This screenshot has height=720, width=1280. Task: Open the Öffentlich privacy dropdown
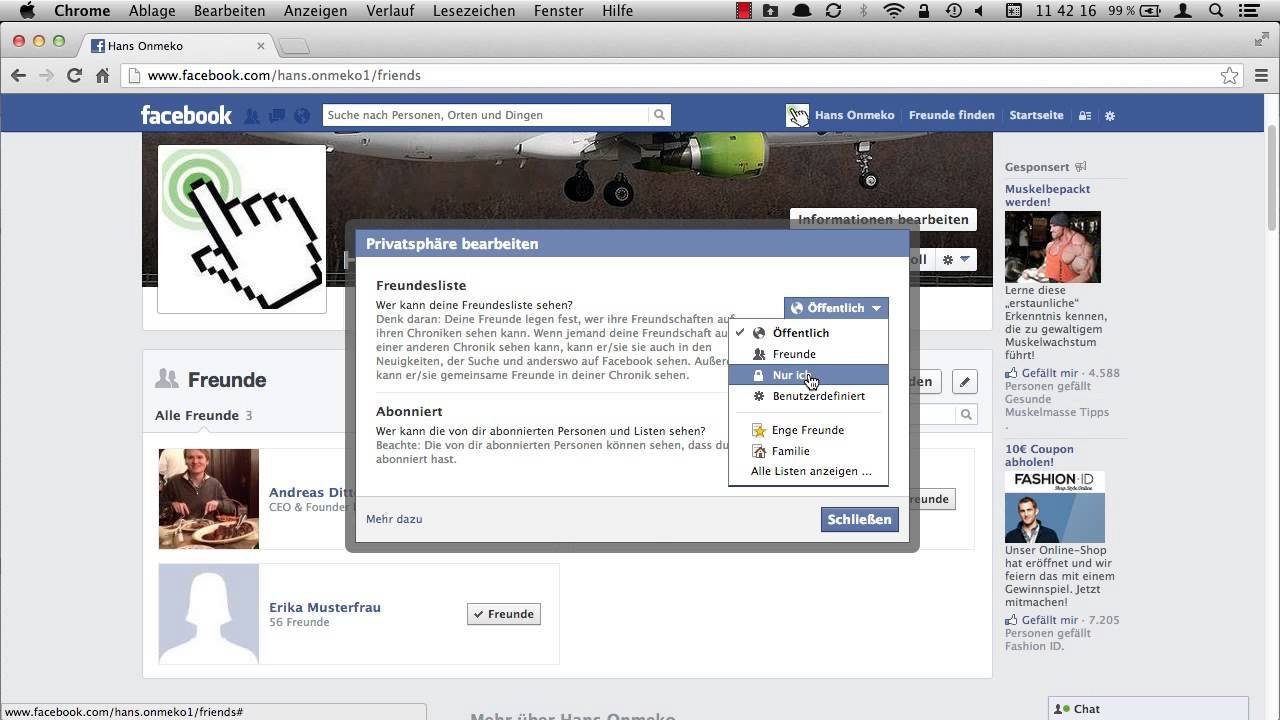(836, 308)
